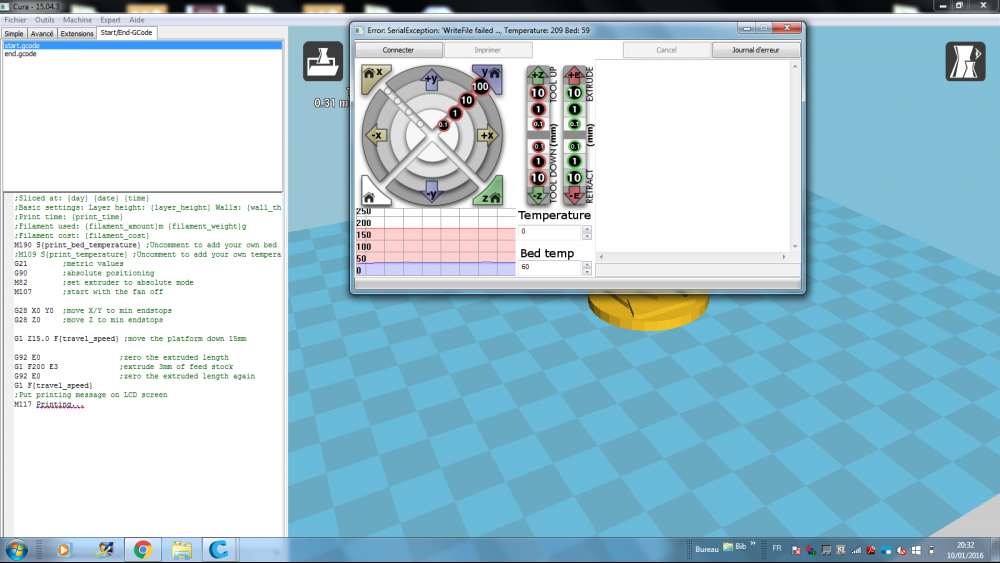Open the Machine menu
1000x563 pixels.
click(77, 20)
